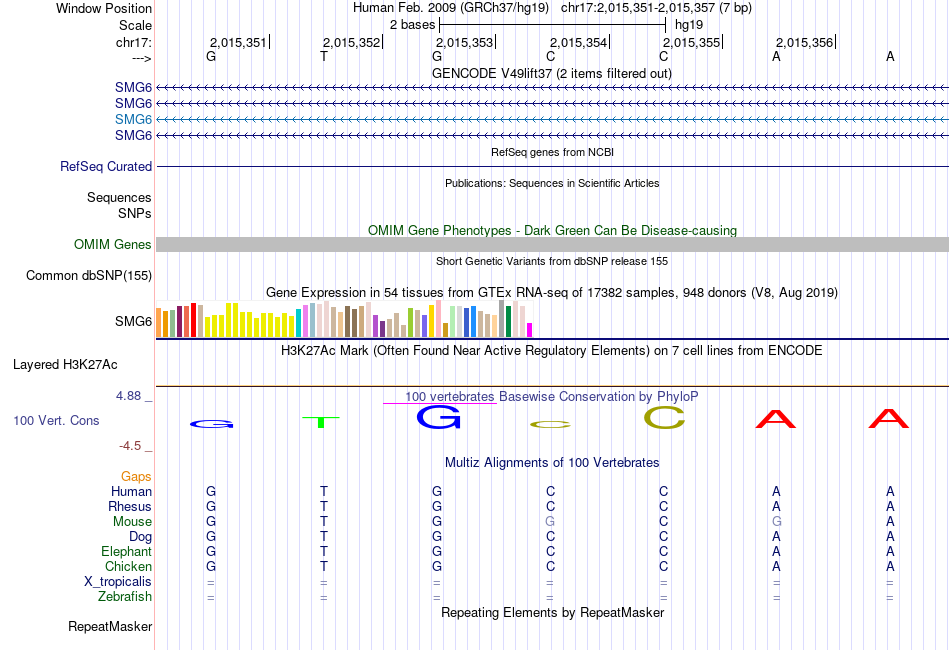Open the Basewise Conservation by PhyloP title

551,397
